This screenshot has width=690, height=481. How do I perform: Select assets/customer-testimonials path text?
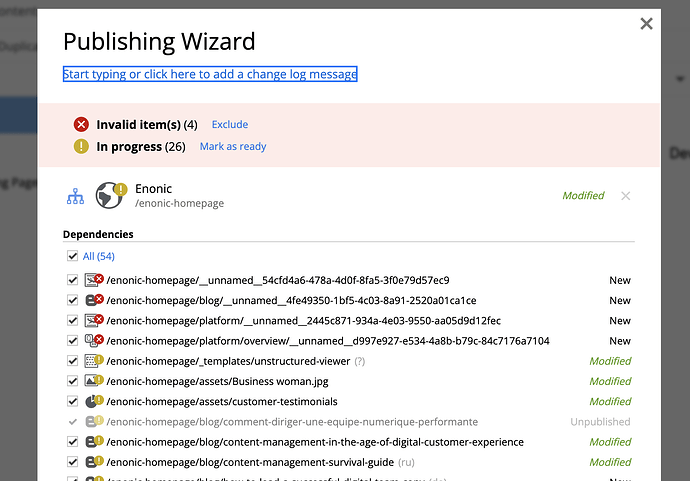(222, 402)
